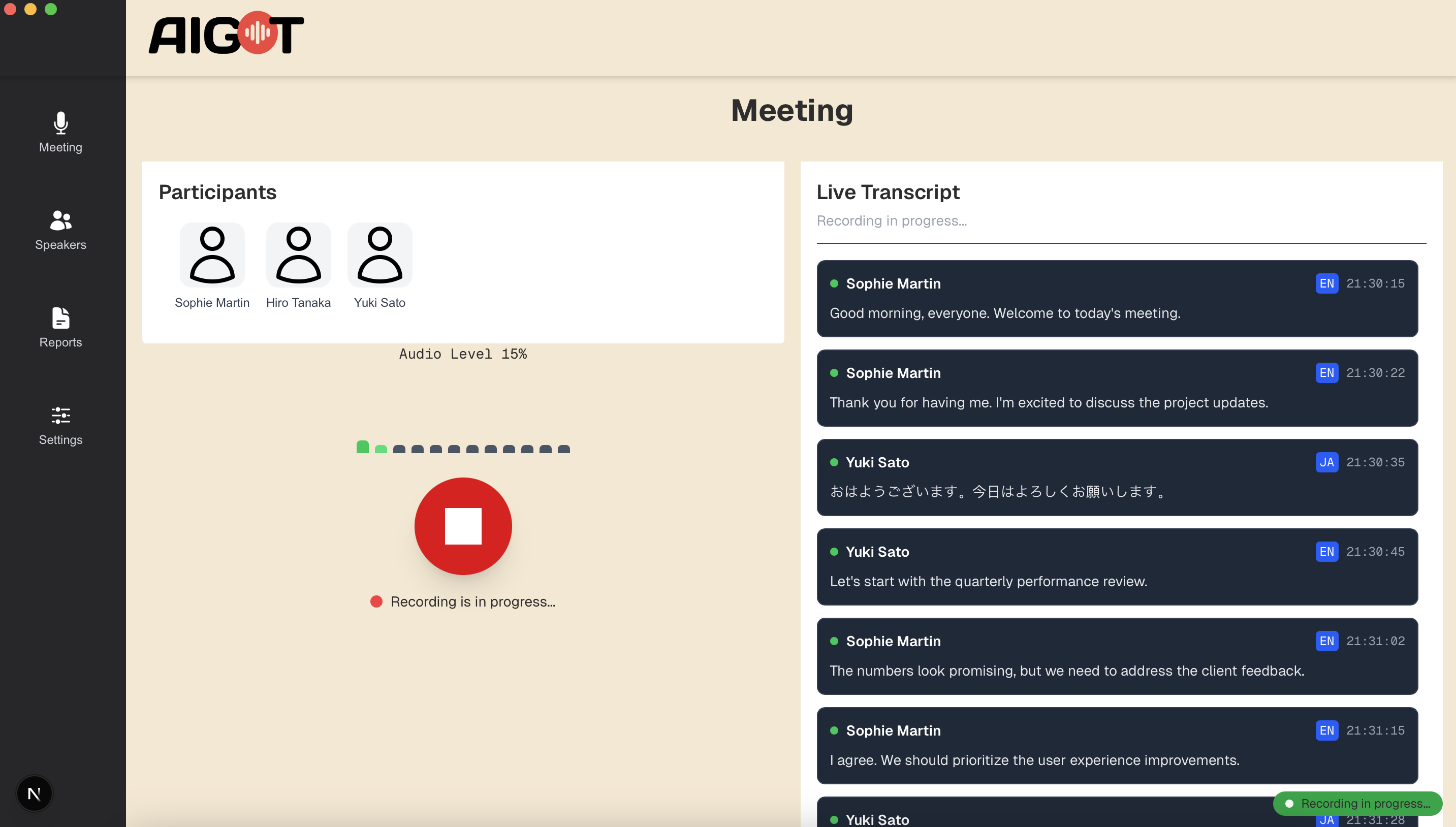Click the EN badge at 21:30:22

point(1326,372)
